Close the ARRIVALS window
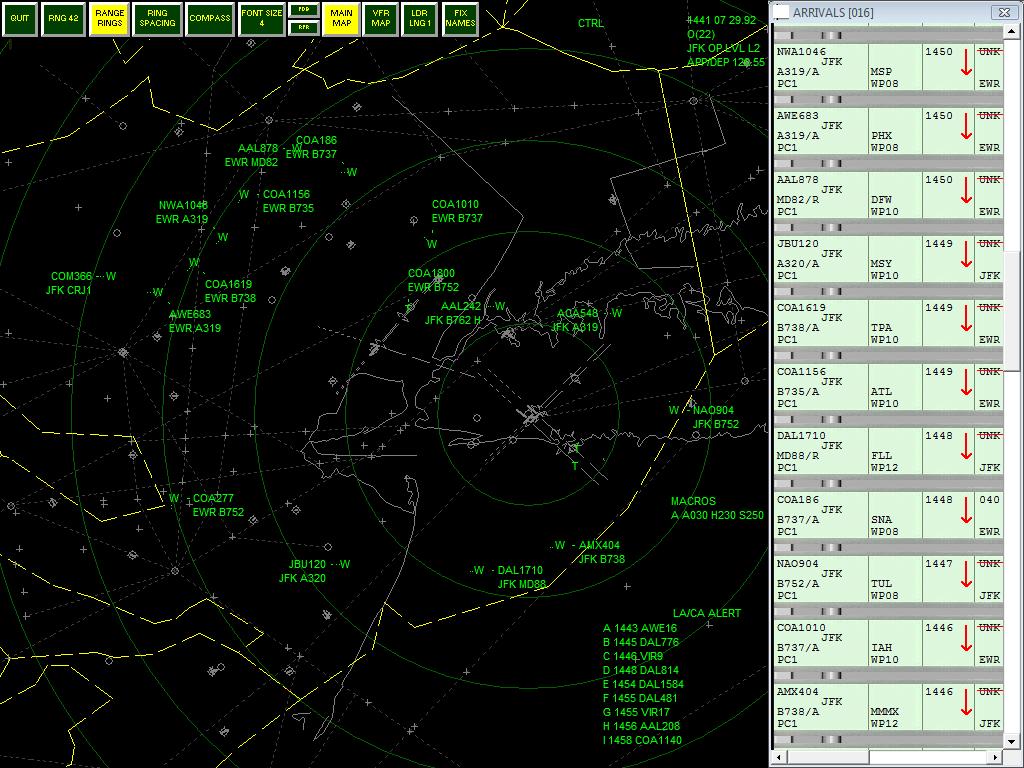 tap(1004, 12)
